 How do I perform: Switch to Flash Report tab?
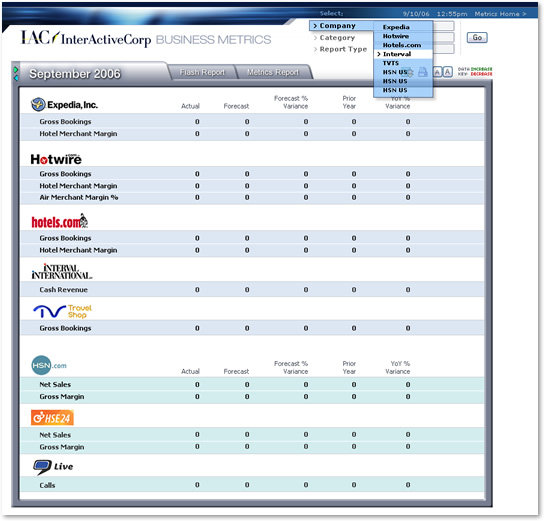(202, 72)
